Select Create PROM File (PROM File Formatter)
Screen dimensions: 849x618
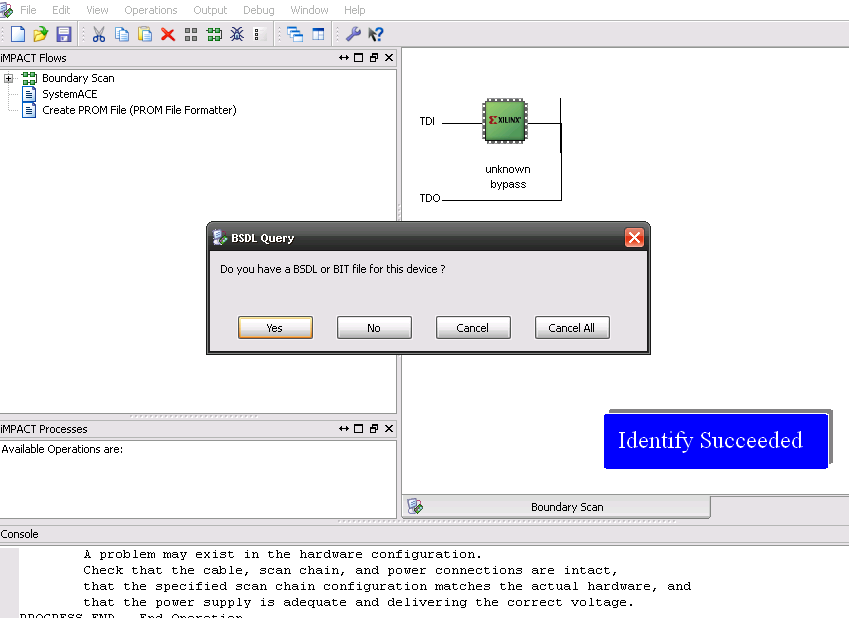coord(139,110)
